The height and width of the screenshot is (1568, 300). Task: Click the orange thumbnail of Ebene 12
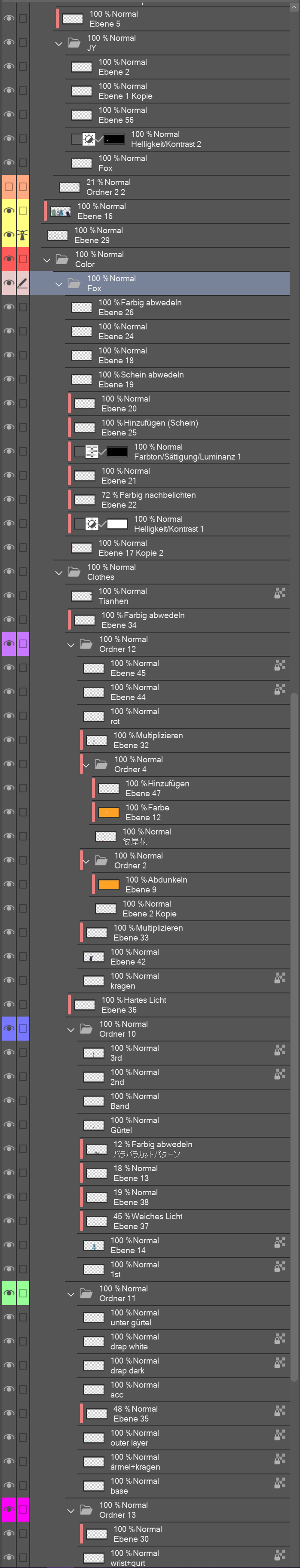click(x=109, y=813)
